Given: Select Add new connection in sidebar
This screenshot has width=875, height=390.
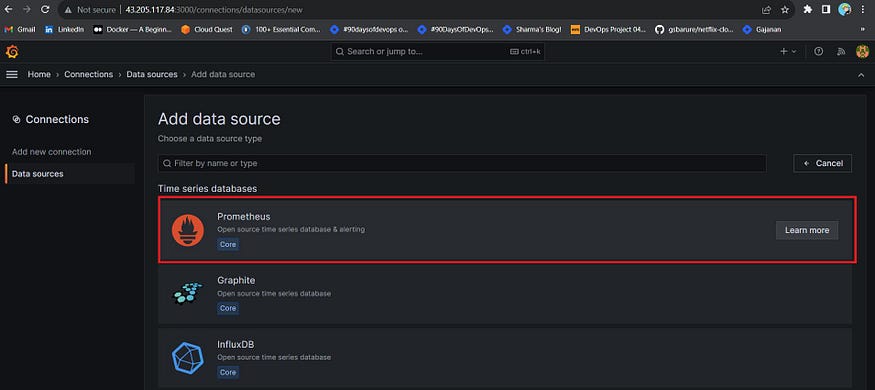Looking at the screenshot, I should point(51,152).
